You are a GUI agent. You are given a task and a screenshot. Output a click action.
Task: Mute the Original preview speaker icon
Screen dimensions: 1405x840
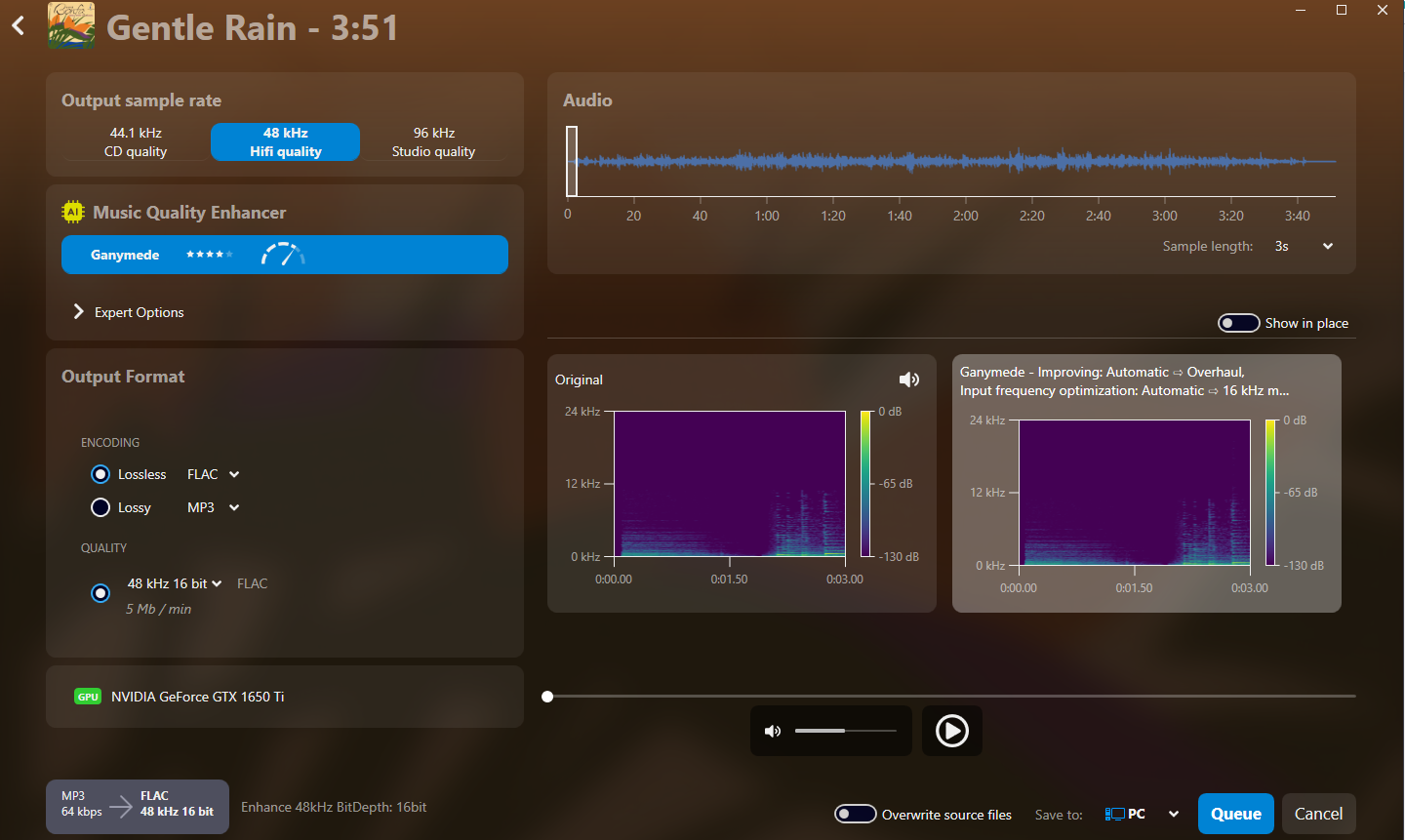[908, 379]
